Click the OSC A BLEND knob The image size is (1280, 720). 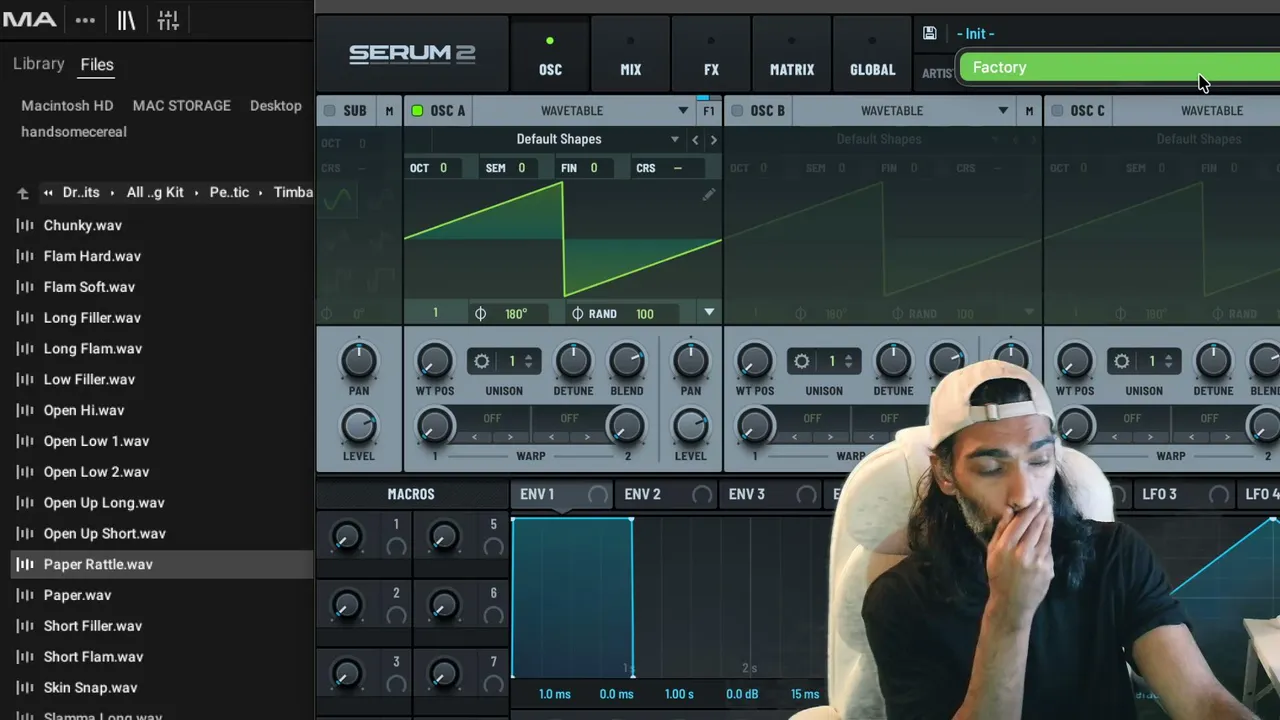coord(627,361)
